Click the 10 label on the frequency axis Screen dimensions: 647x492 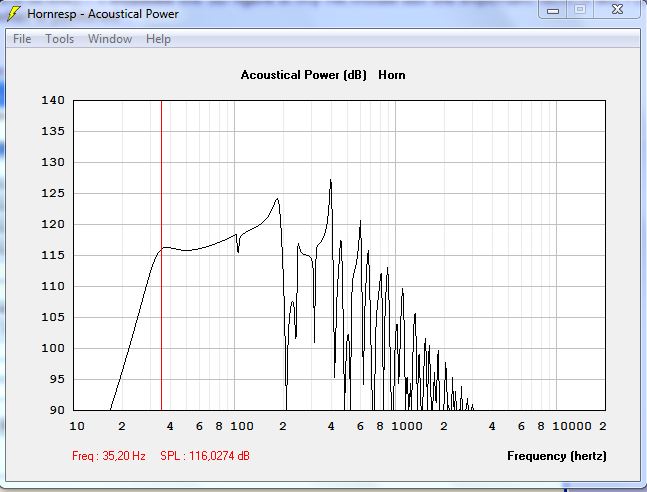tap(77, 426)
